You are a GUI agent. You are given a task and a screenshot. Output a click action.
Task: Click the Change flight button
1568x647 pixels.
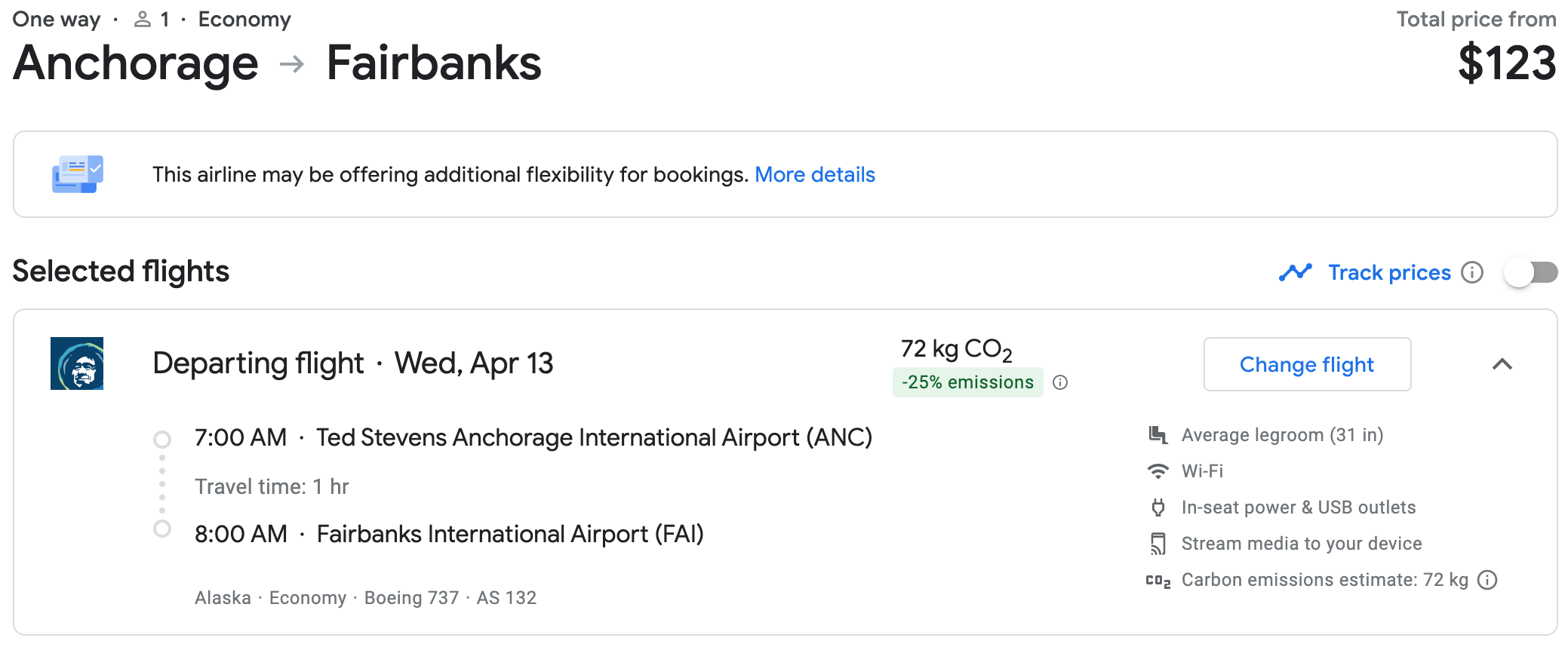click(1306, 364)
